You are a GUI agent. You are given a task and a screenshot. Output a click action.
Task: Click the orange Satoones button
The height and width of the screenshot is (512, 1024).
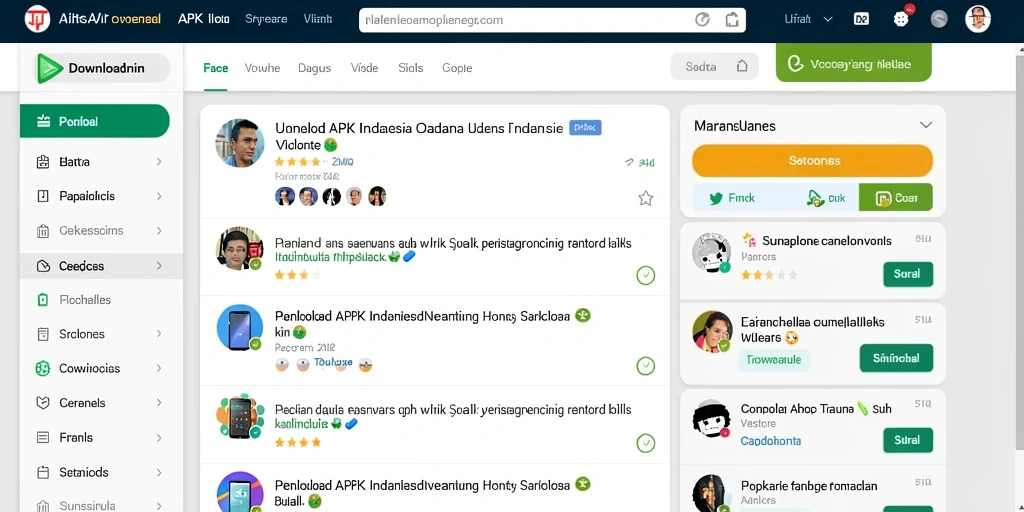pos(812,161)
